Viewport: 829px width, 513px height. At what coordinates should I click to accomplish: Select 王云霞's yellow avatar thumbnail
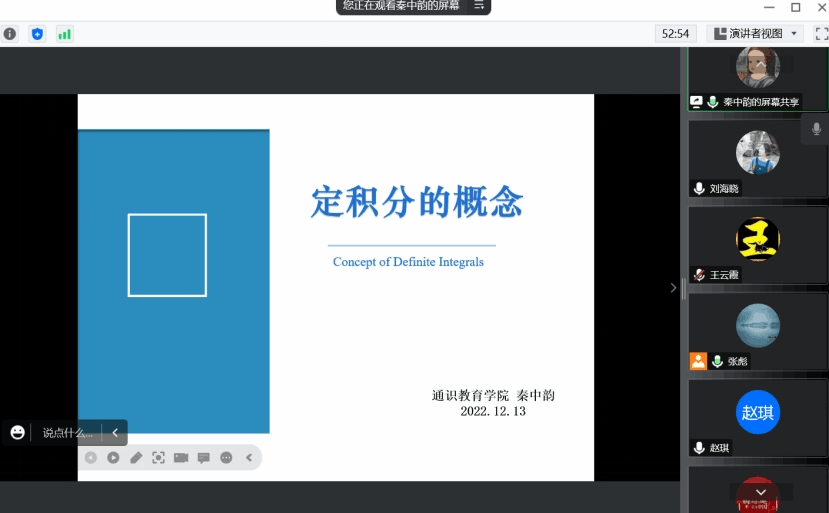point(758,239)
